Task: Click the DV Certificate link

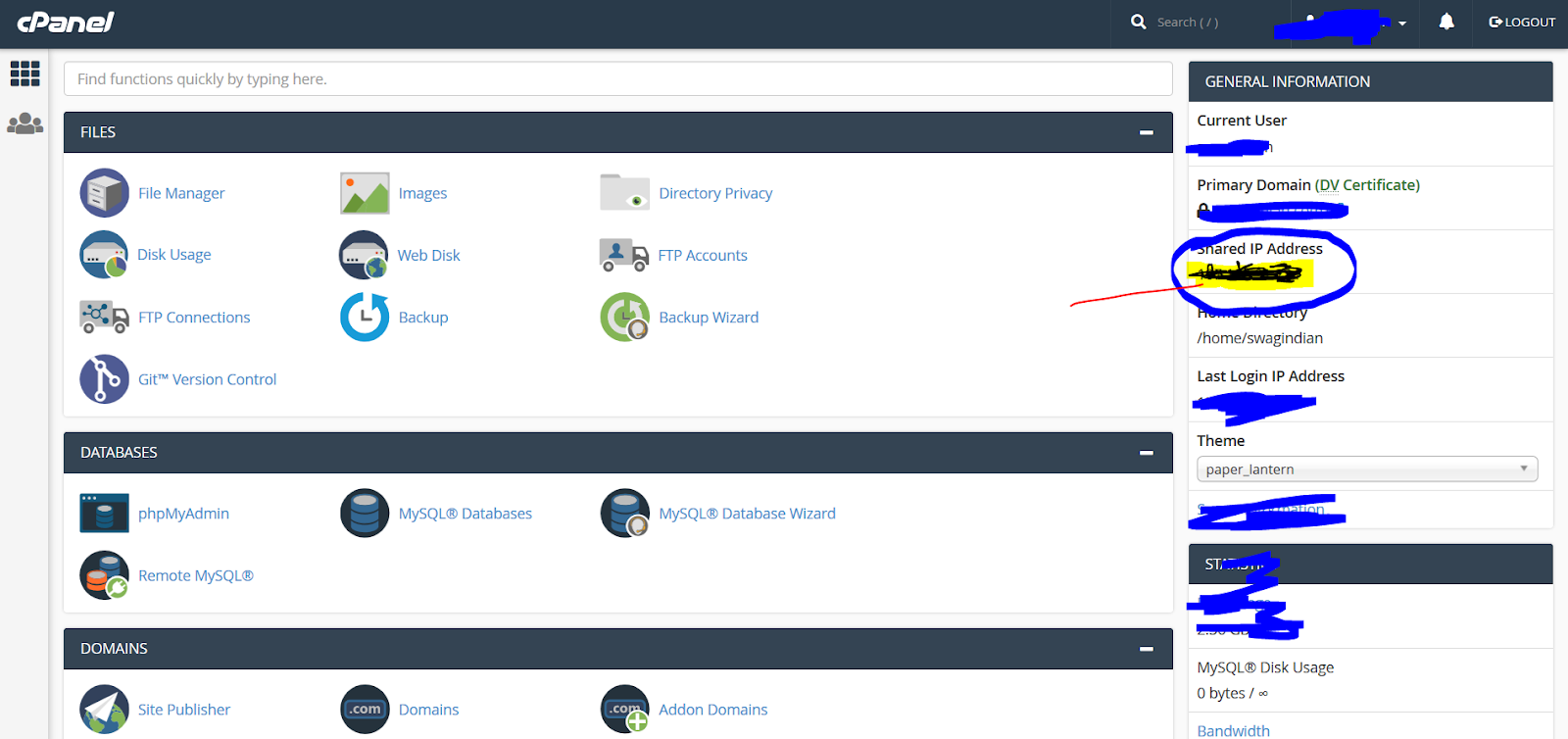Action: click(1367, 184)
